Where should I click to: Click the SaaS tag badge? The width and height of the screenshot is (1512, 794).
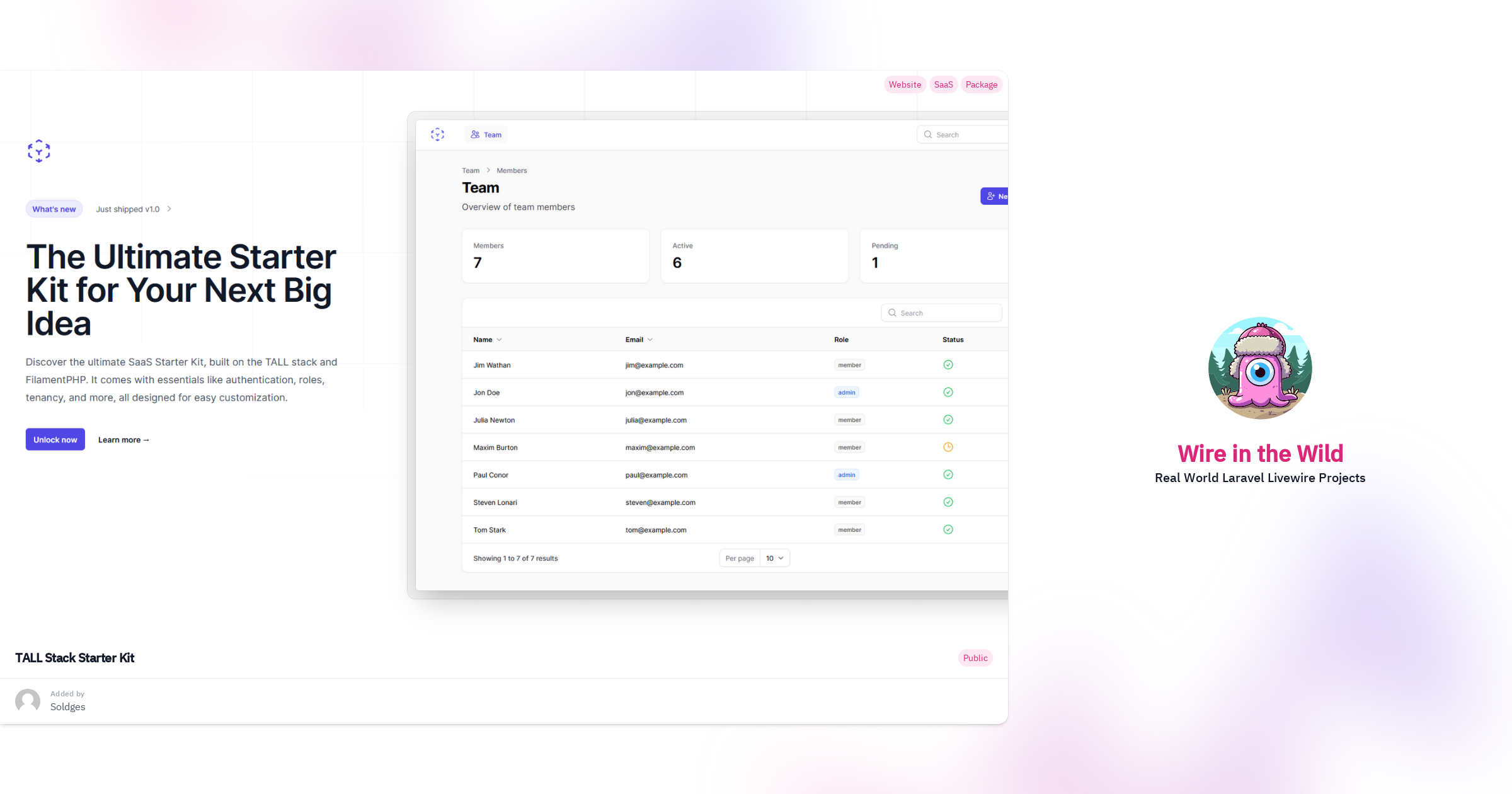pyautogui.click(x=943, y=84)
